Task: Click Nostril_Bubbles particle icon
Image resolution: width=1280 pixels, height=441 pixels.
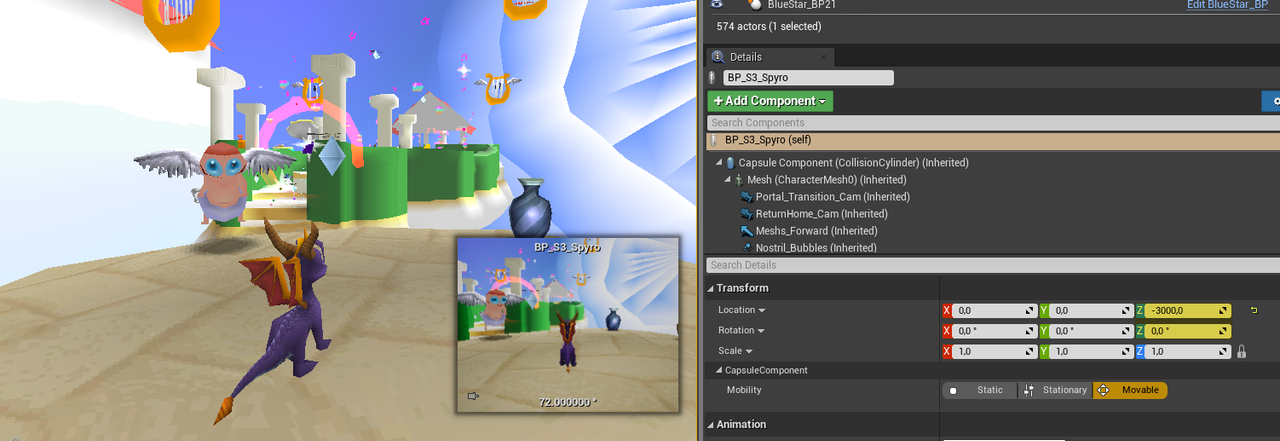Action: pyautogui.click(x=746, y=247)
